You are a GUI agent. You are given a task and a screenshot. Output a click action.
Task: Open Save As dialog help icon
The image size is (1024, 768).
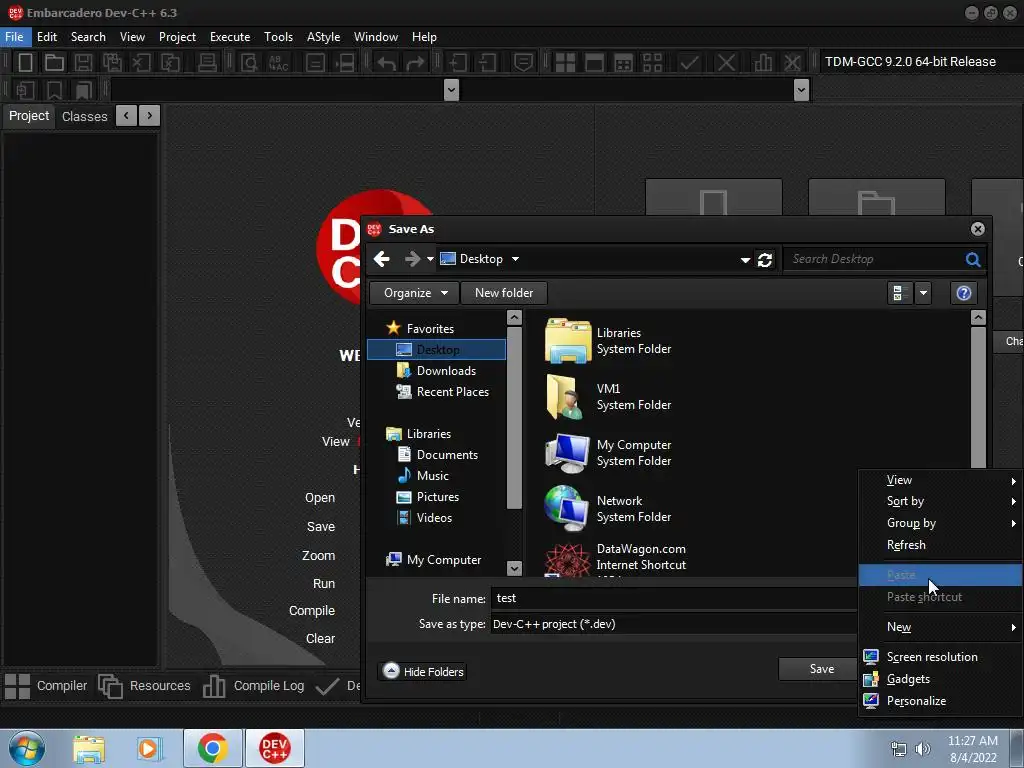click(963, 293)
